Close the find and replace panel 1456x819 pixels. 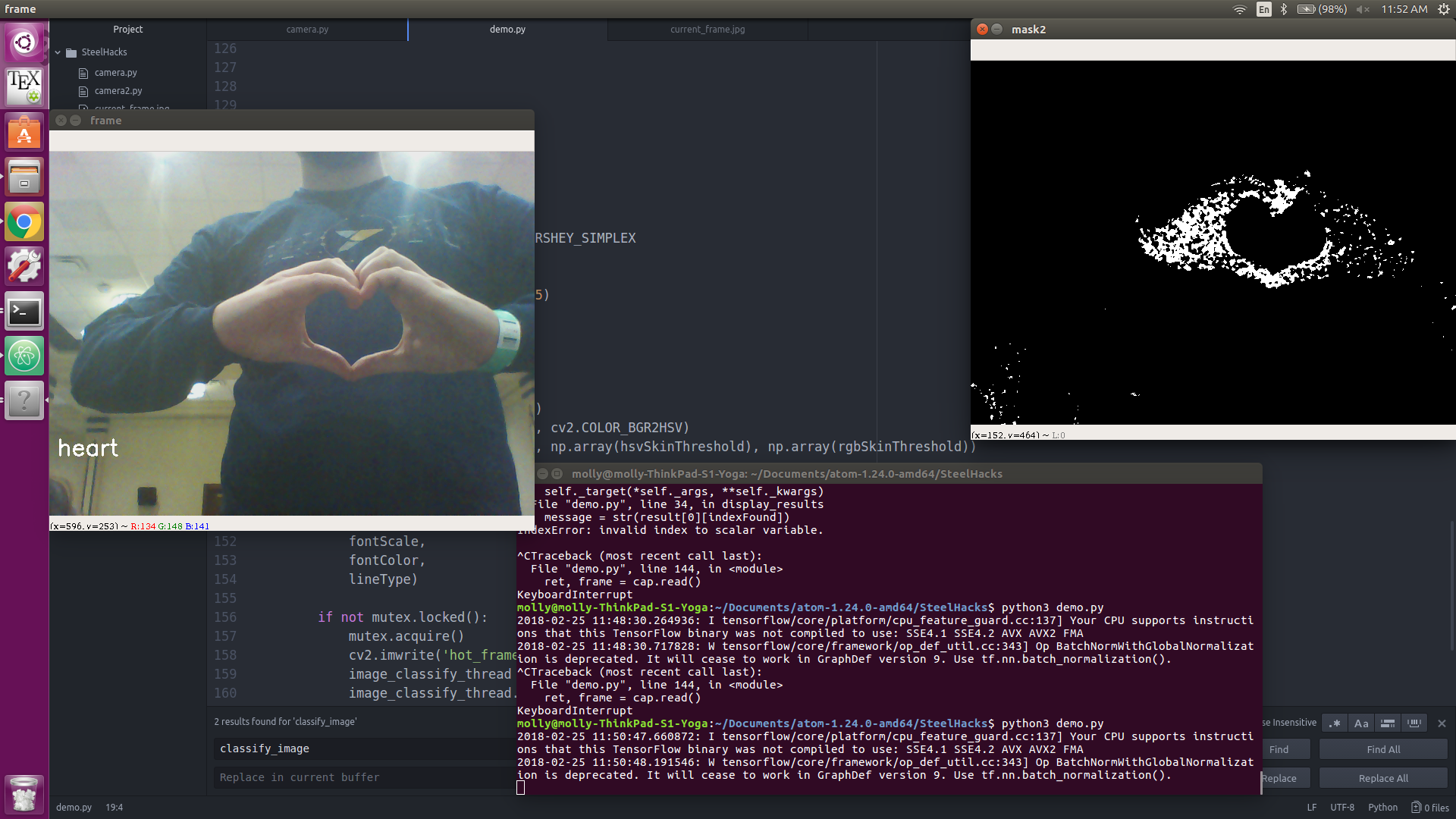pyautogui.click(x=1442, y=723)
